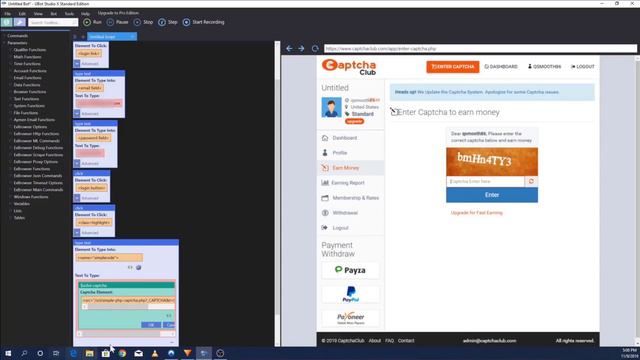Click the browser URL address bar
Image resolution: width=640 pixels, height=360 pixels.
point(480,49)
